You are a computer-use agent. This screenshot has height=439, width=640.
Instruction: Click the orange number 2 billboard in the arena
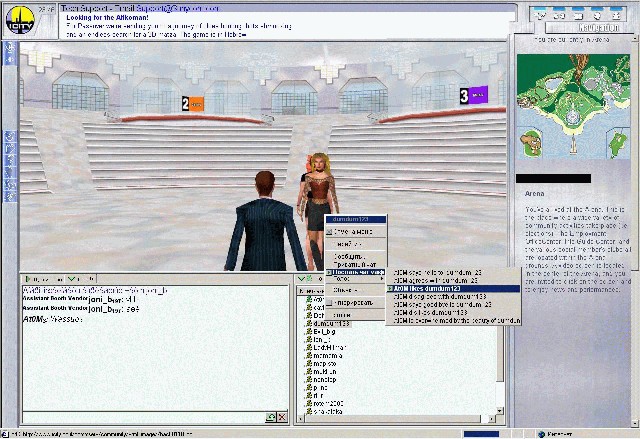193,104
